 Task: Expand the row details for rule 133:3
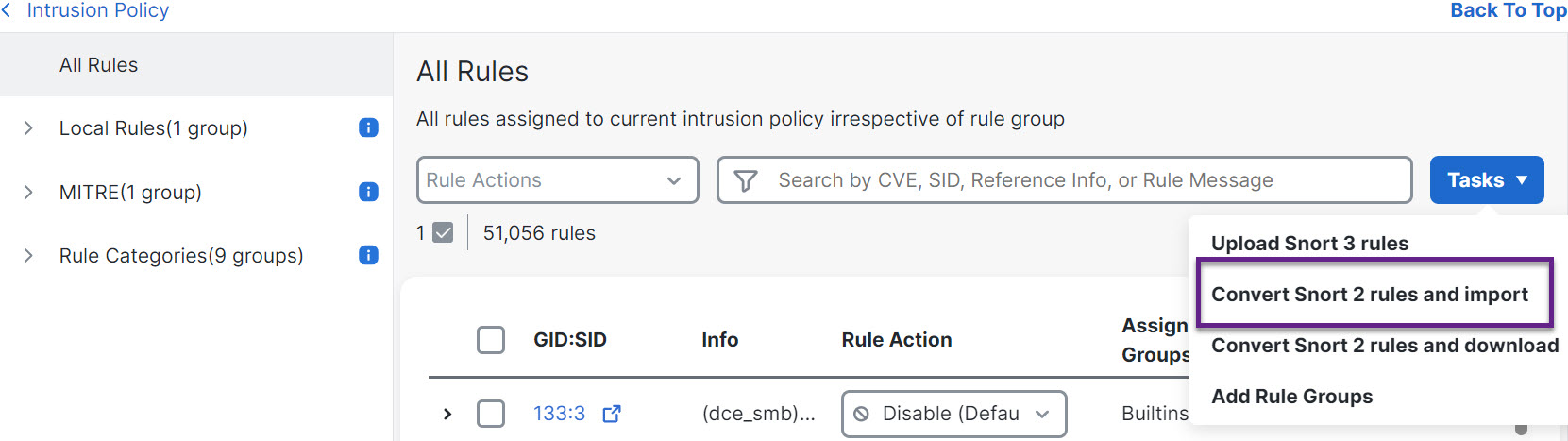pos(447,414)
